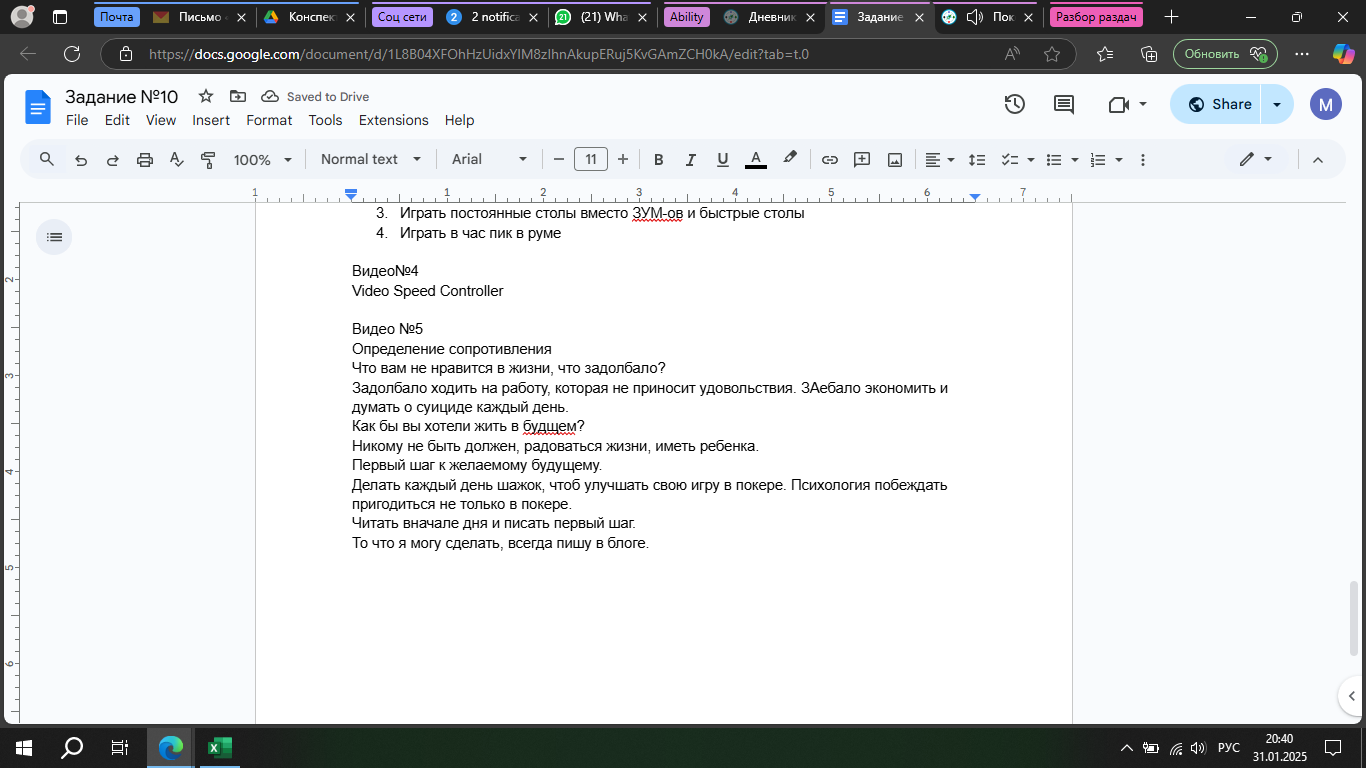Open the zoom 100% dropdown
Screen dimensions: 1366x768
[262, 159]
